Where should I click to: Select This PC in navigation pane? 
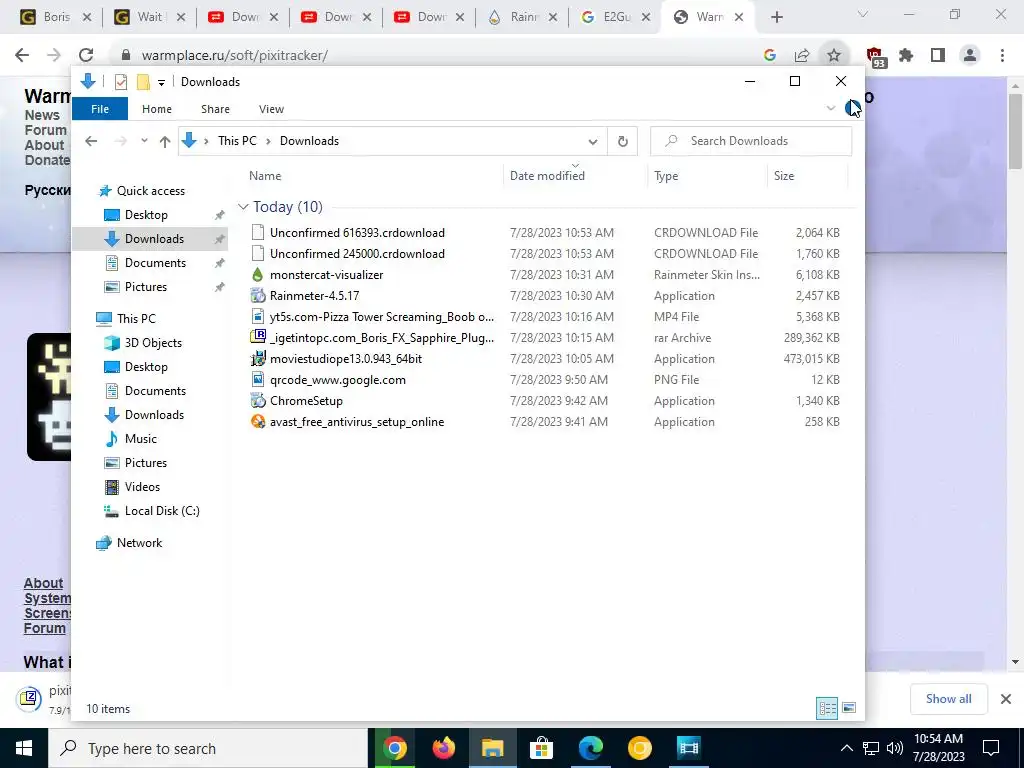(x=136, y=319)
